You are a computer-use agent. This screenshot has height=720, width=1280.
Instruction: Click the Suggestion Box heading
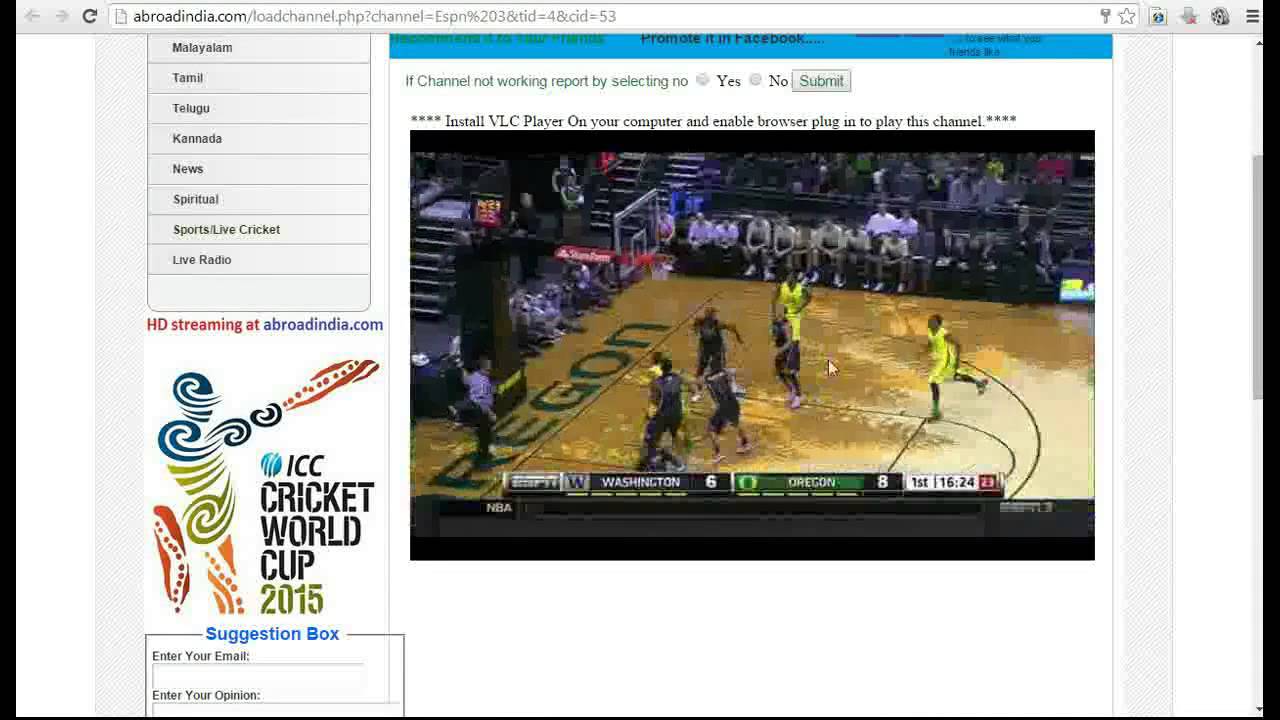click(x=272, y=634)
